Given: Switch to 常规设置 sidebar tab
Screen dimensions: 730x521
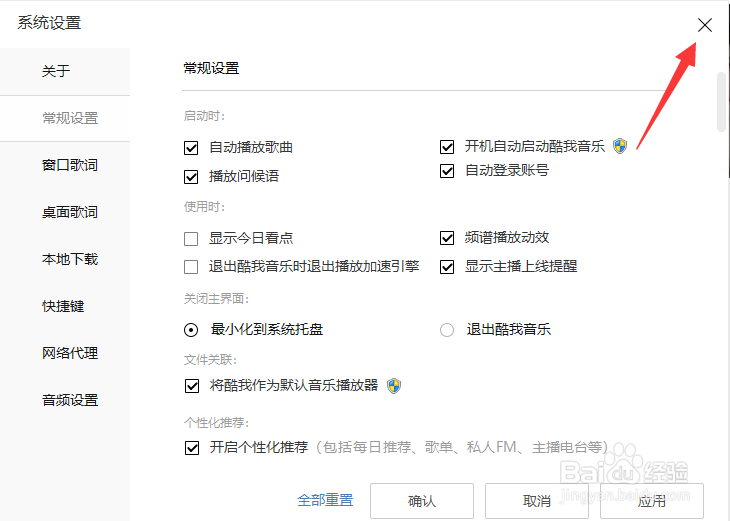Looking at the screenshot, I should tap(65, 118).
